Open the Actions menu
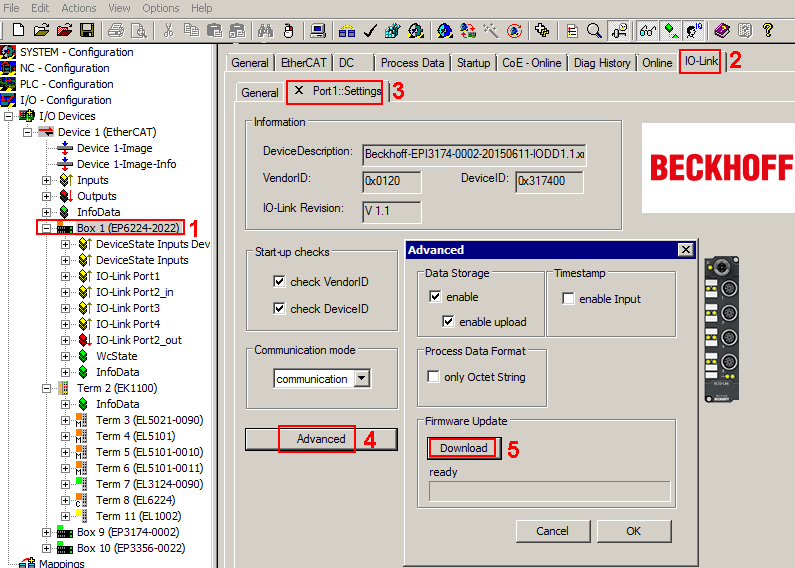The width and height of the screenshot is (795, 568). coord(79,8)
